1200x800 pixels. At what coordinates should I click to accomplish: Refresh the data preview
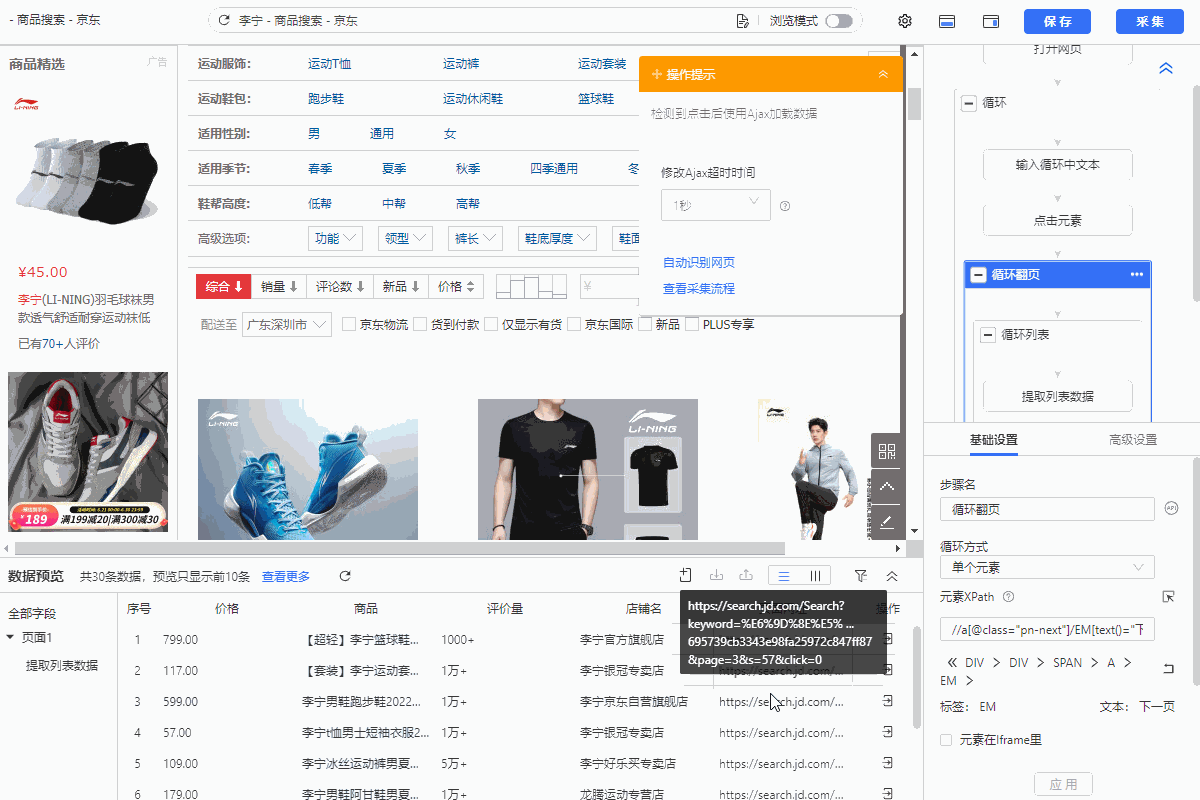click(345, 576)
